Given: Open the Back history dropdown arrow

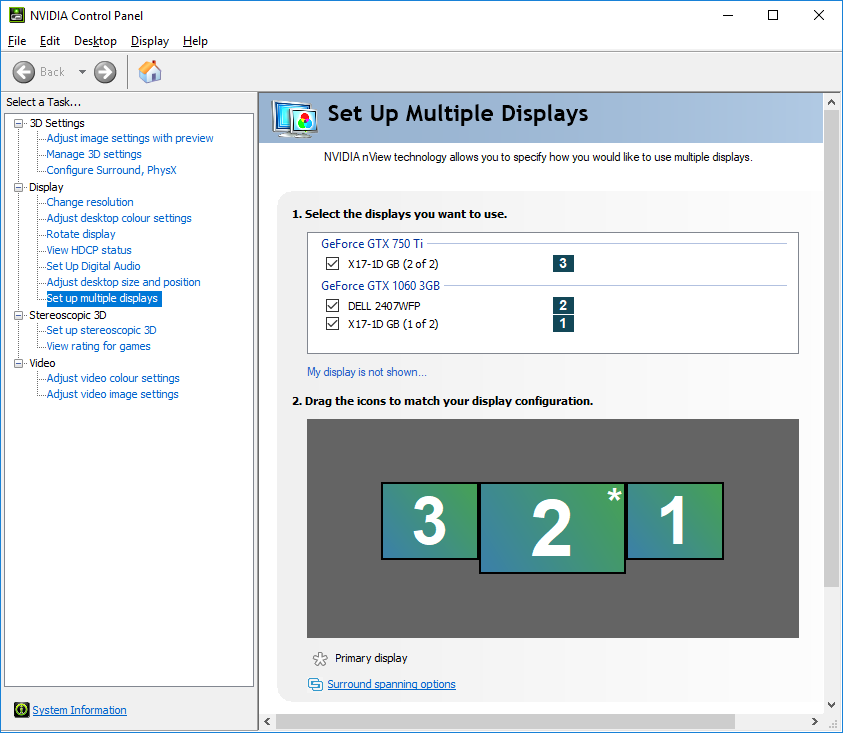Looking at the screenshot, I should pos(82,72).
